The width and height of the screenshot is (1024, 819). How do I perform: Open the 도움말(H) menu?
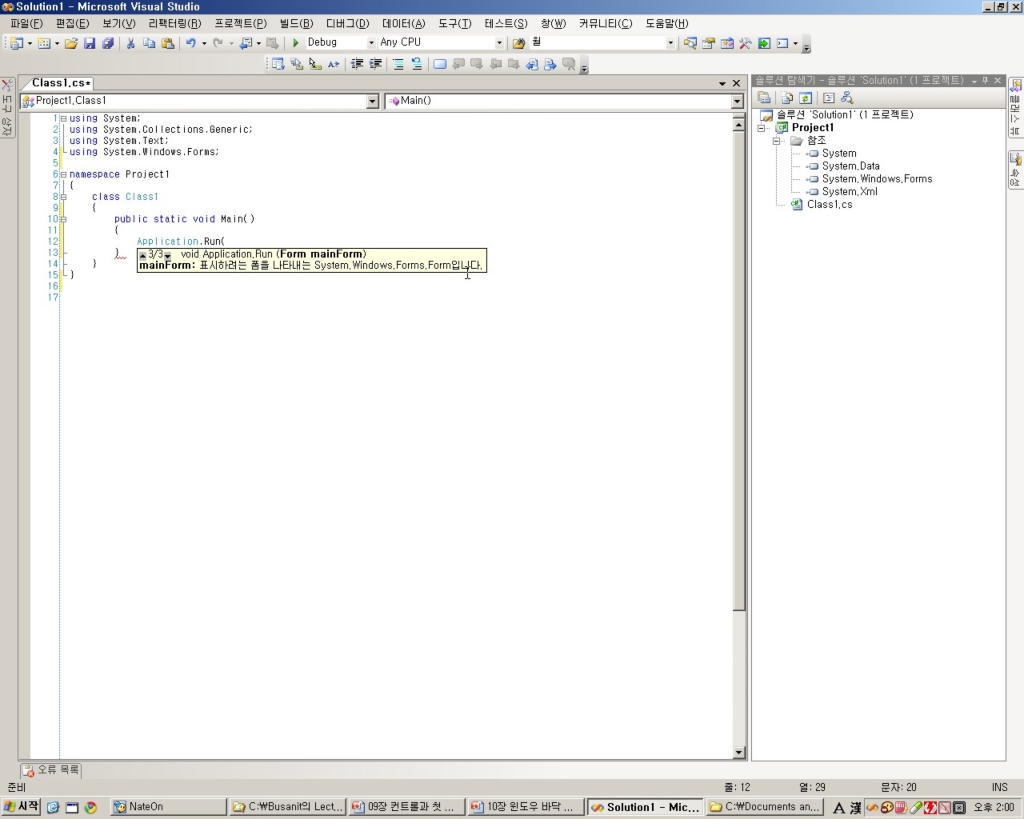(667, 24)
